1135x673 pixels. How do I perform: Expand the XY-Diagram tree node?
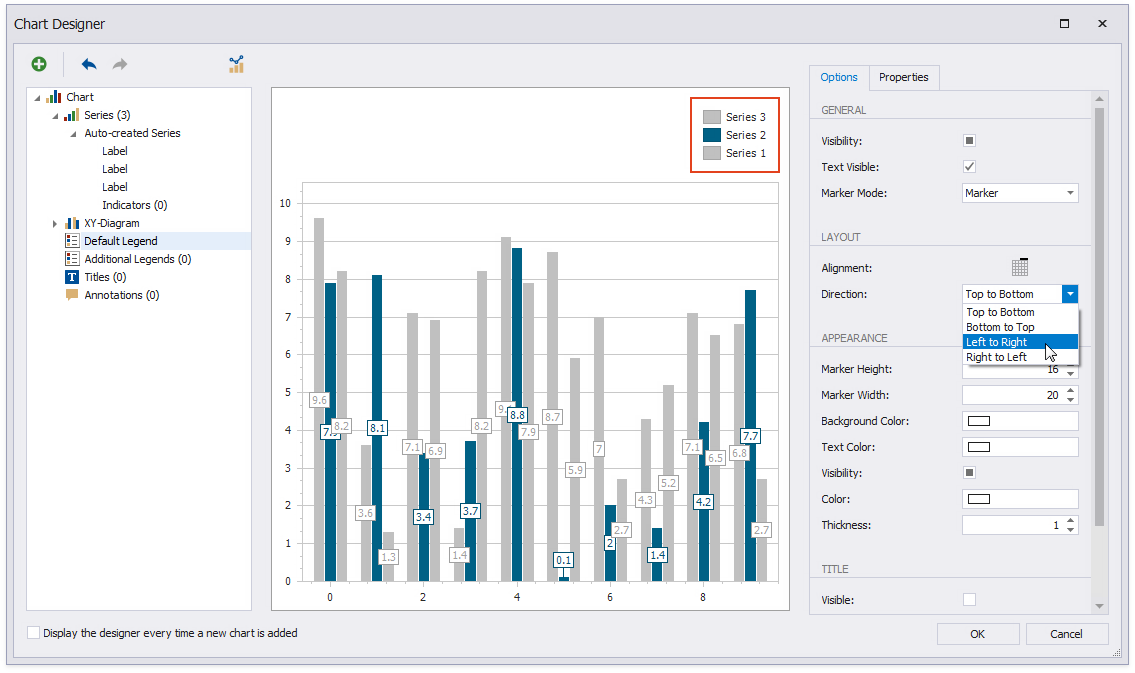pyautogui.click(x=55, y=224)
